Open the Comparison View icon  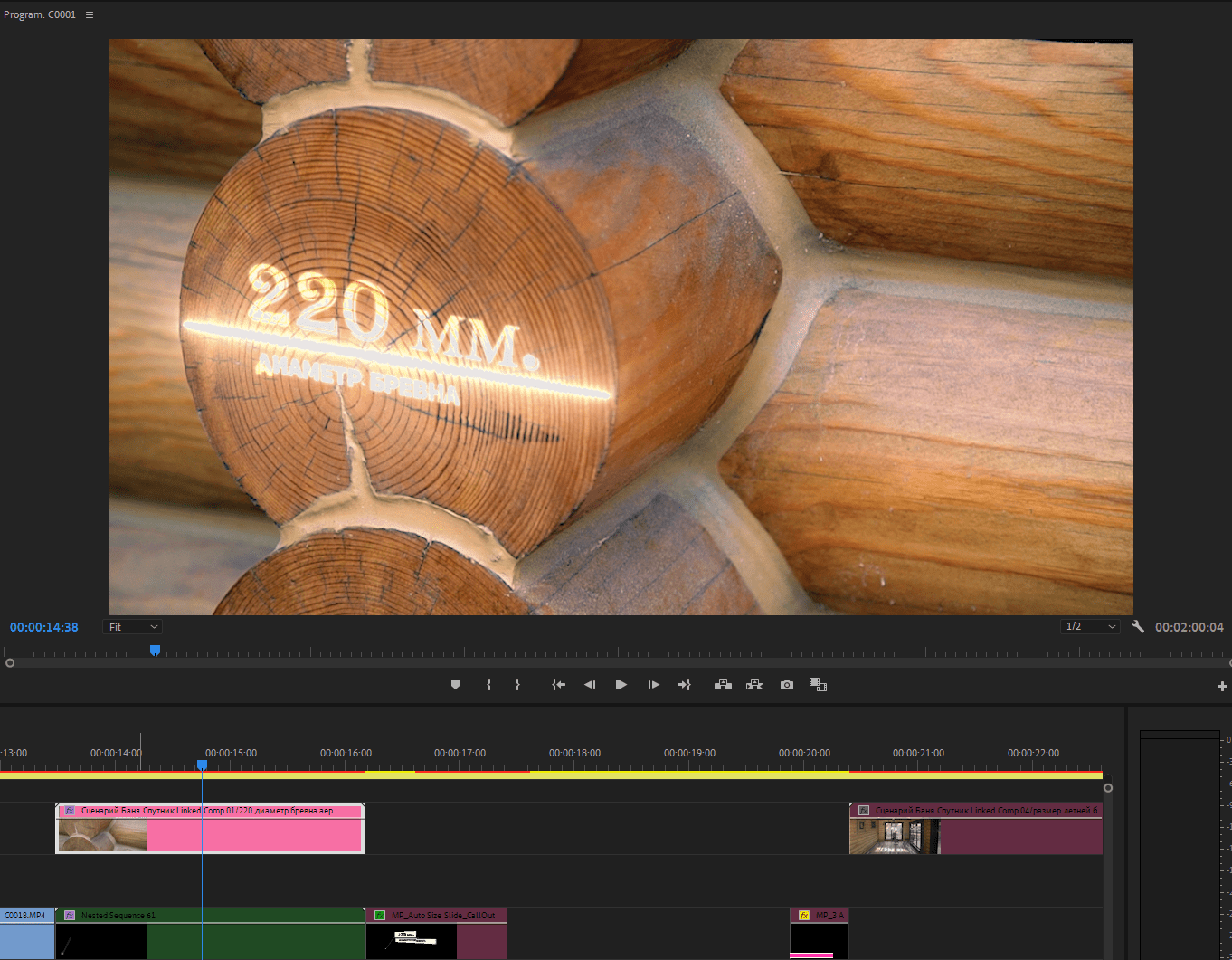click(818, 684)
